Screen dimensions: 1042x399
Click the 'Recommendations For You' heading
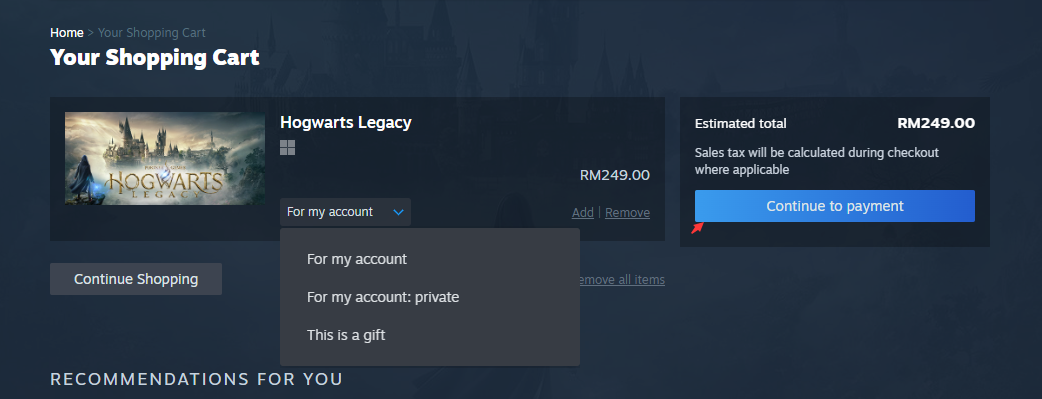[x=197, y=380]
